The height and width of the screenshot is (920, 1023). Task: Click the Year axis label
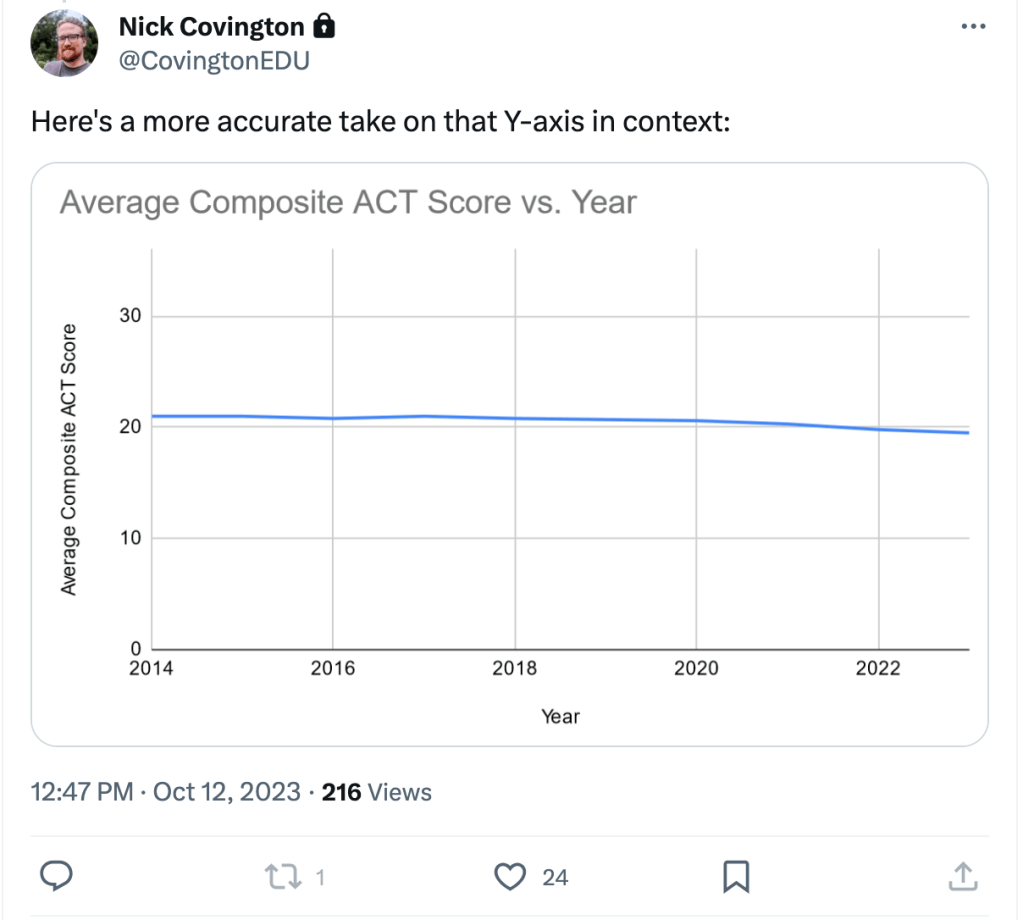(560, 716)
